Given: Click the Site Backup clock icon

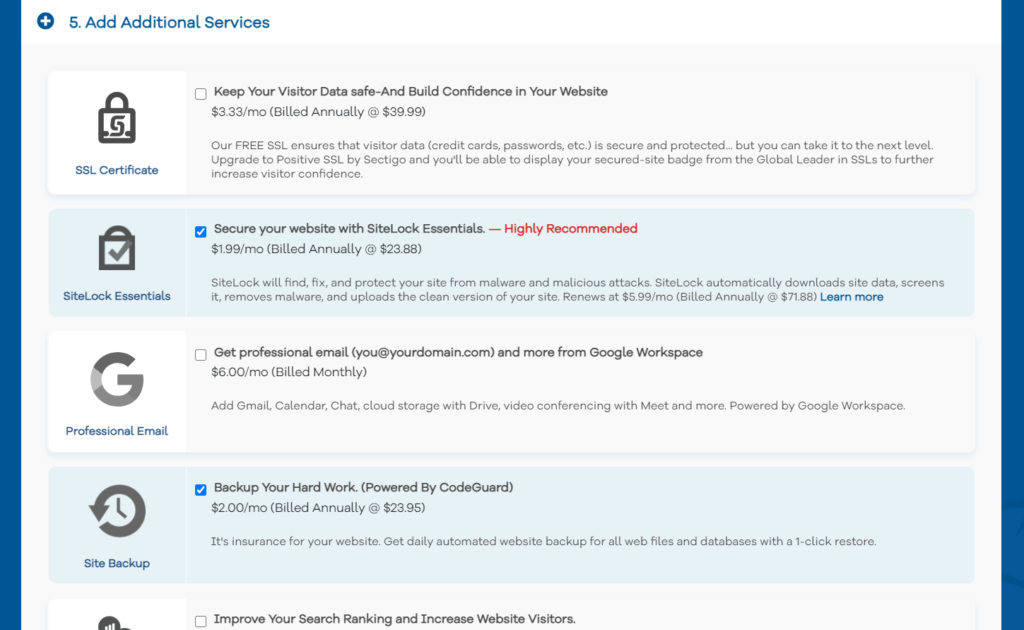Looking at the screenshot, I should pyautogui.click(x=117, y=511).
